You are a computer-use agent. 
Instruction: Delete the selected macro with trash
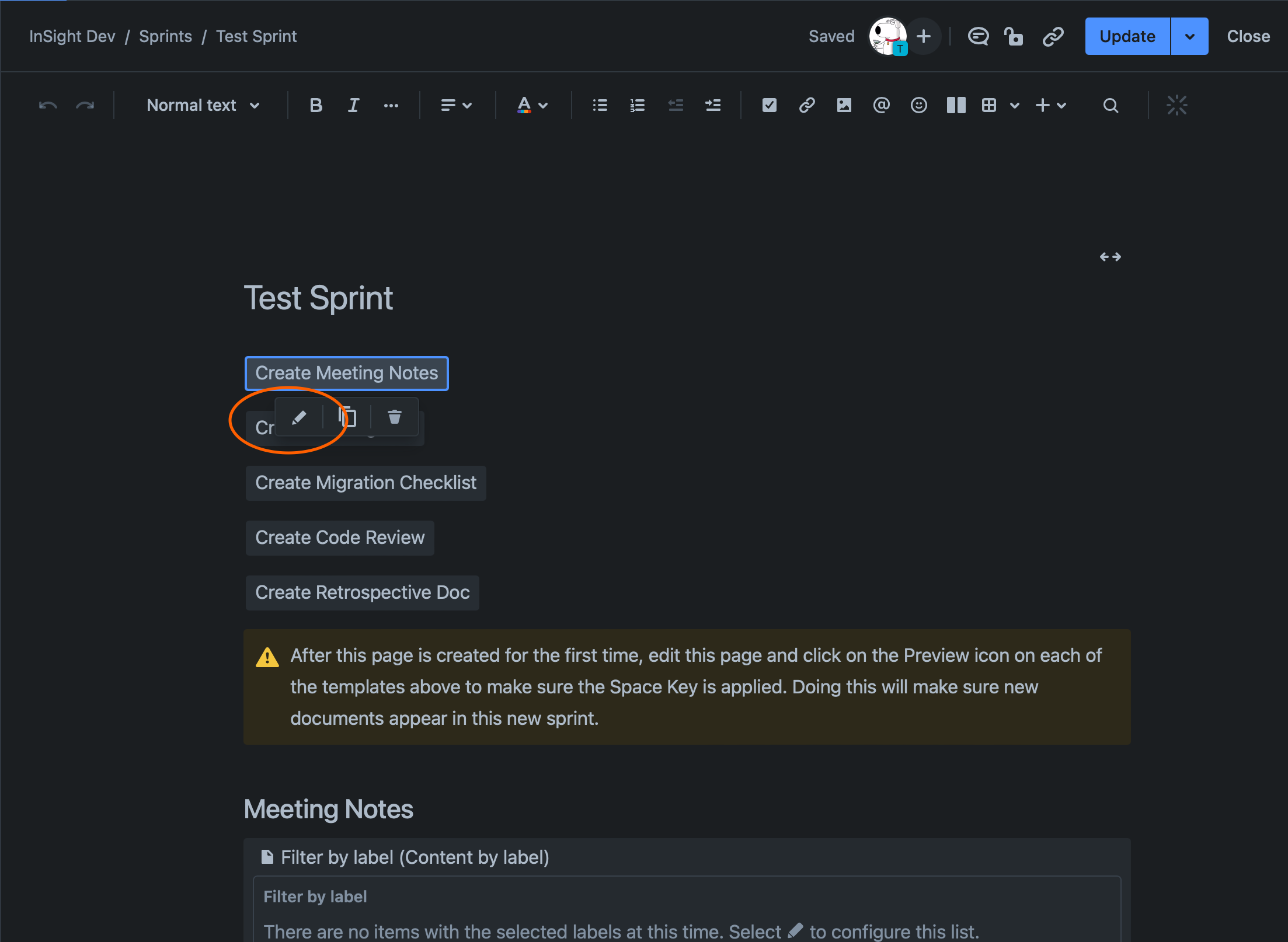pos(395,417)
